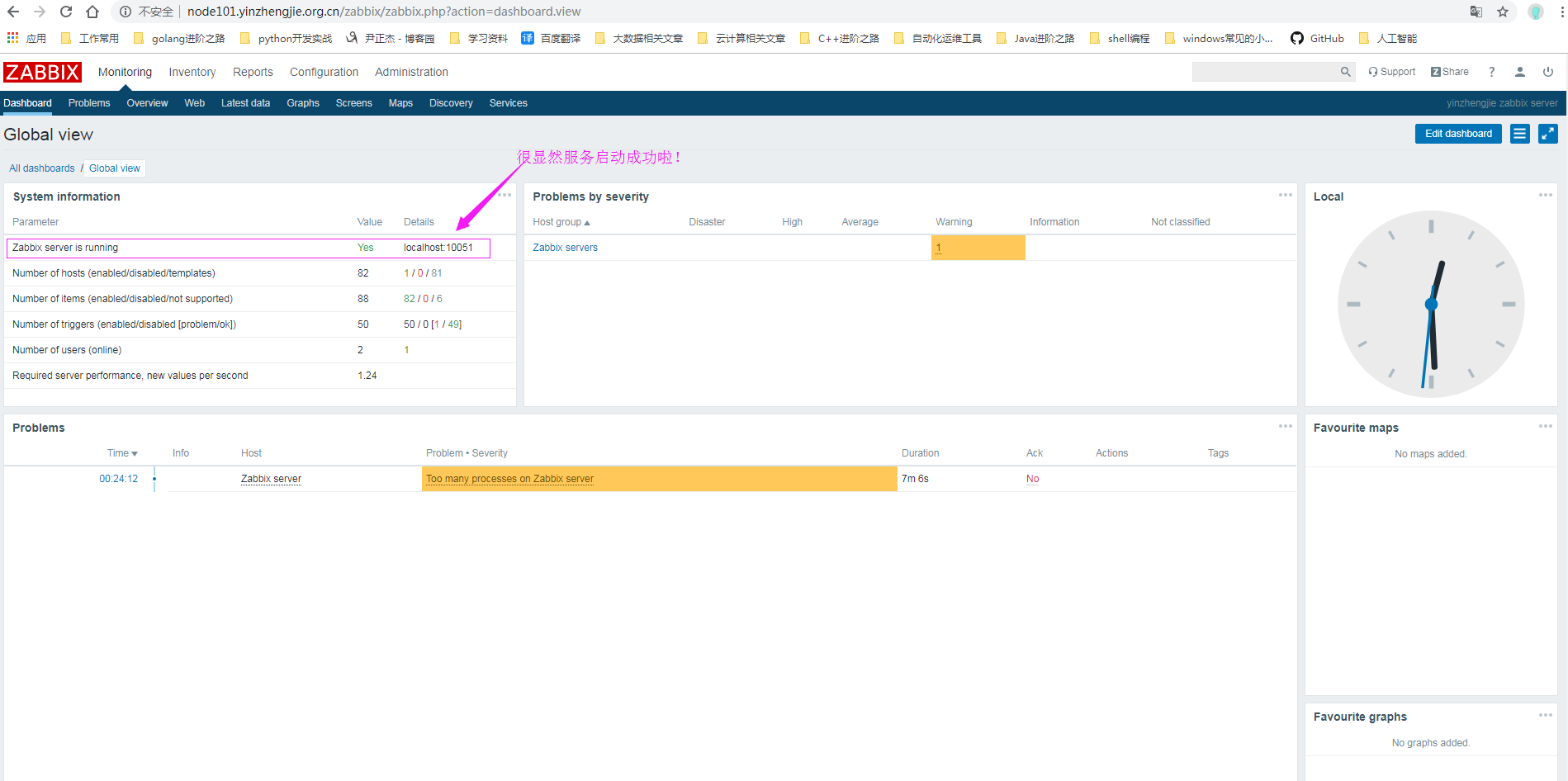Image resolution: width=1568 pixels, height=781 pixels.
Task: Switch to the Web submenu tab
Action: point(195,103)
